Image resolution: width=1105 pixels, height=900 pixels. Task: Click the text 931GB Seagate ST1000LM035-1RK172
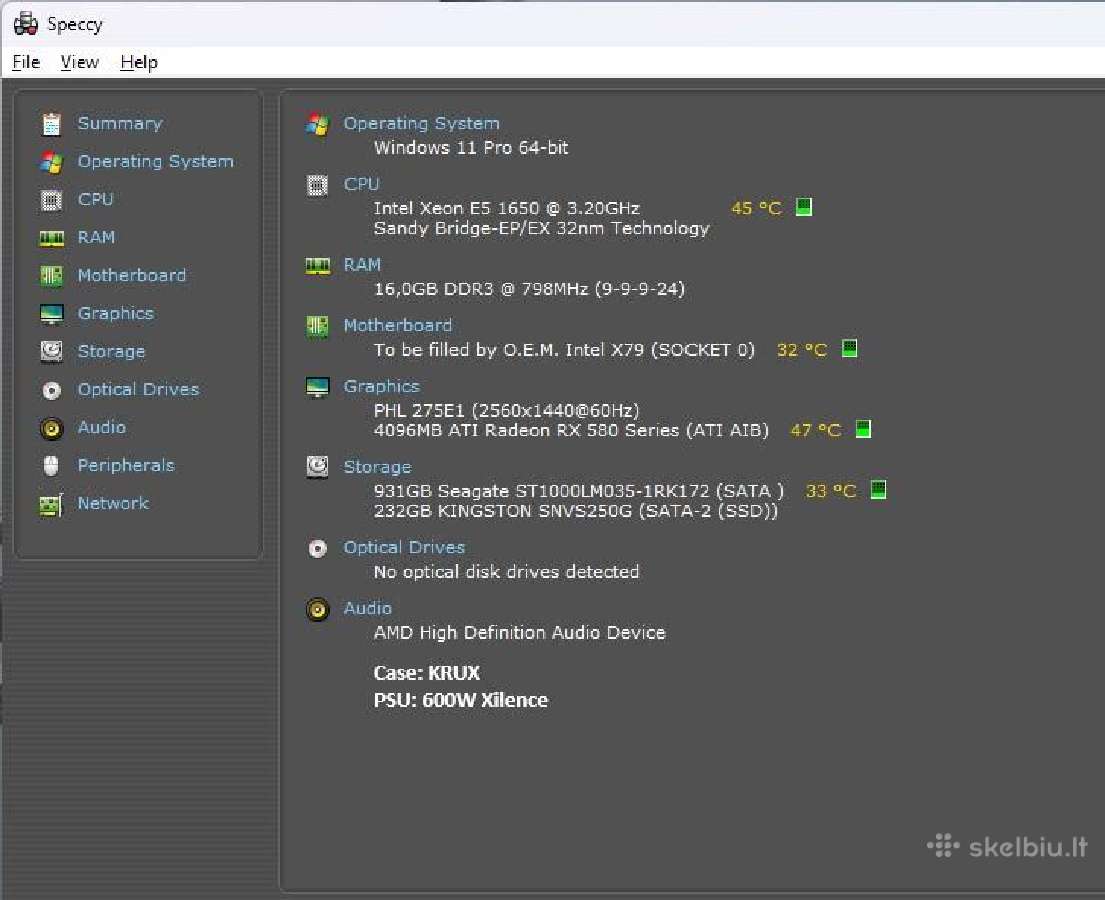[x=541, y=491]
